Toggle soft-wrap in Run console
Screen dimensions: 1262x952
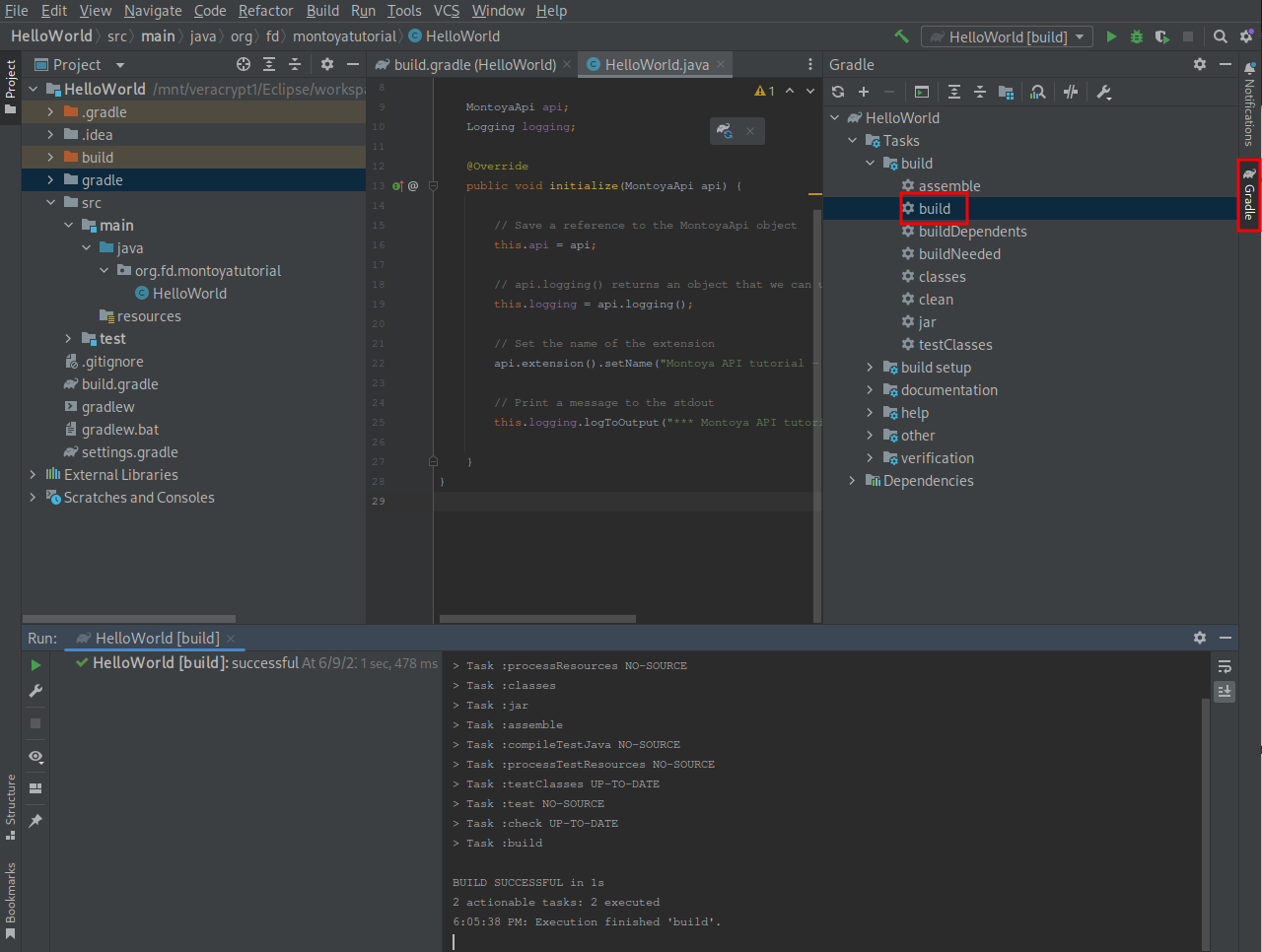coord(1225,666)
